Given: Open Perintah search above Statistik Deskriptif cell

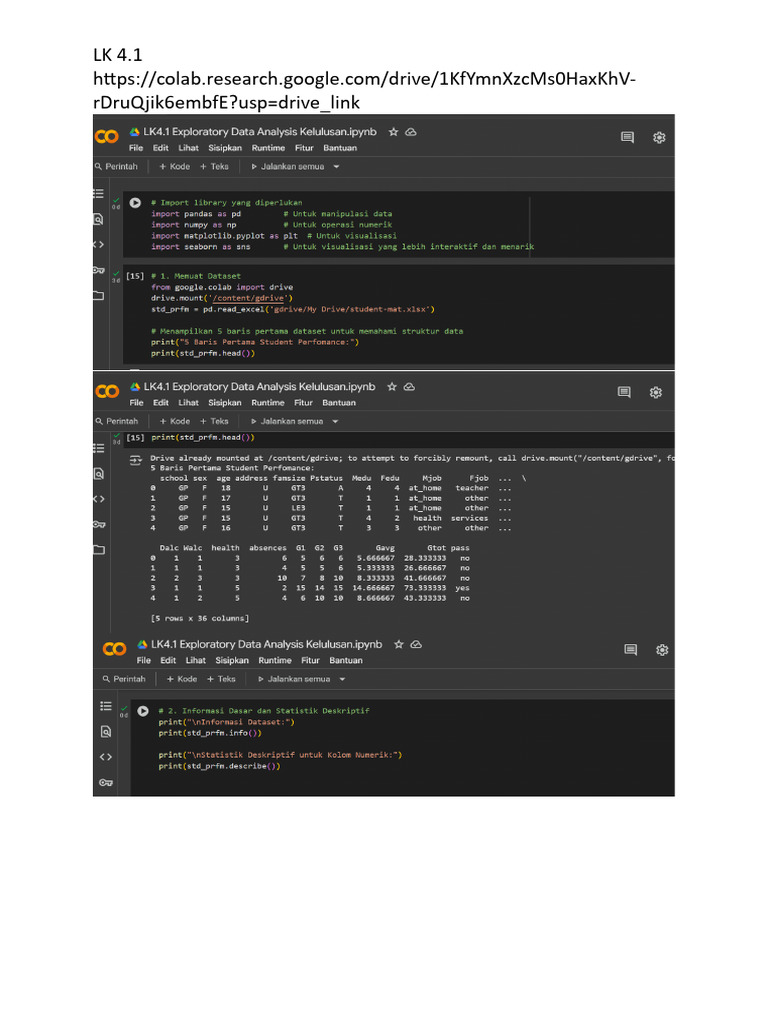Looking at the screenshot, I should click(x=124, y=679).
